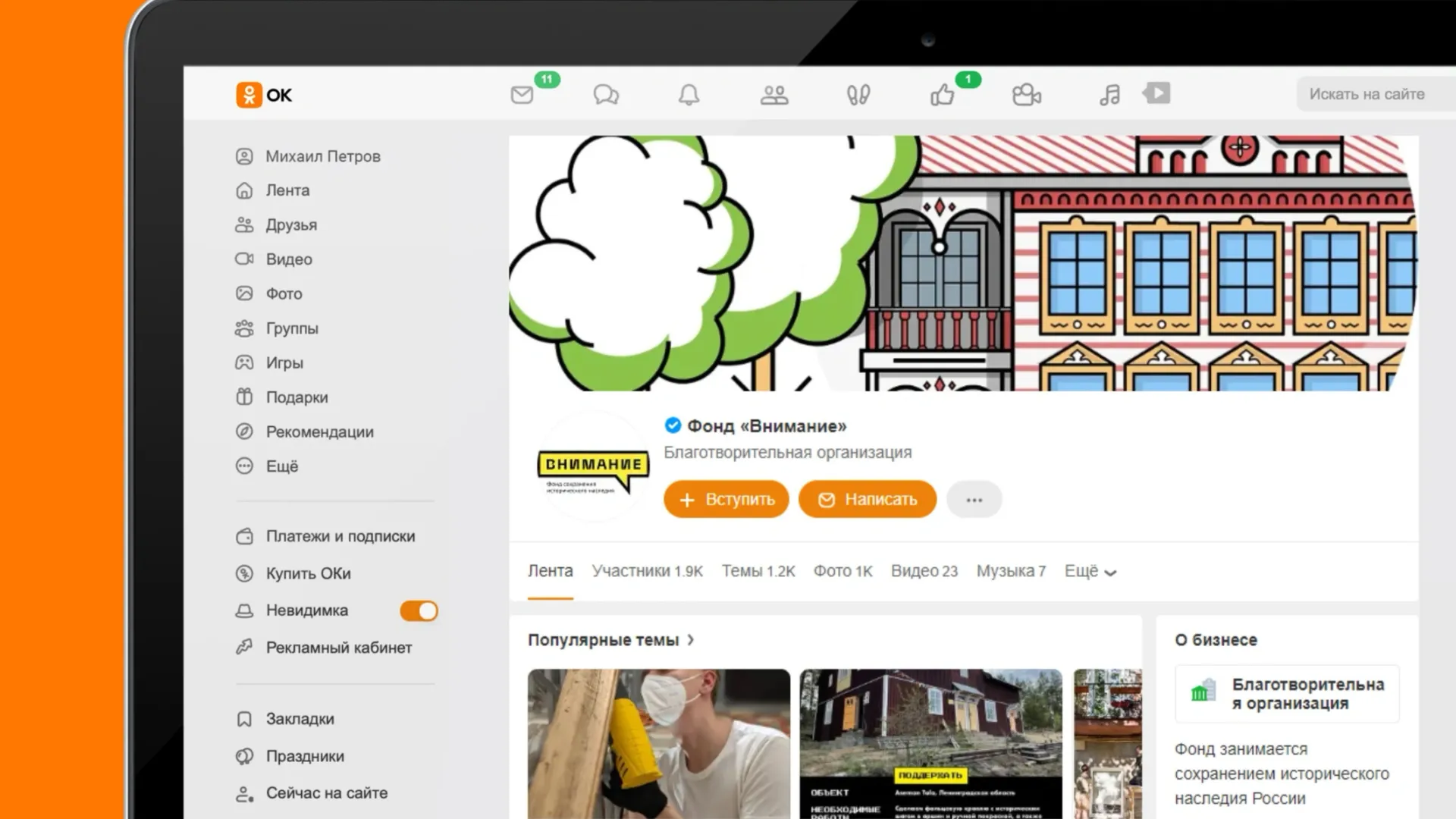Click the Вступить button
Image resolution: width=1456 pixels, height=819 pixels.
(726, 500)
